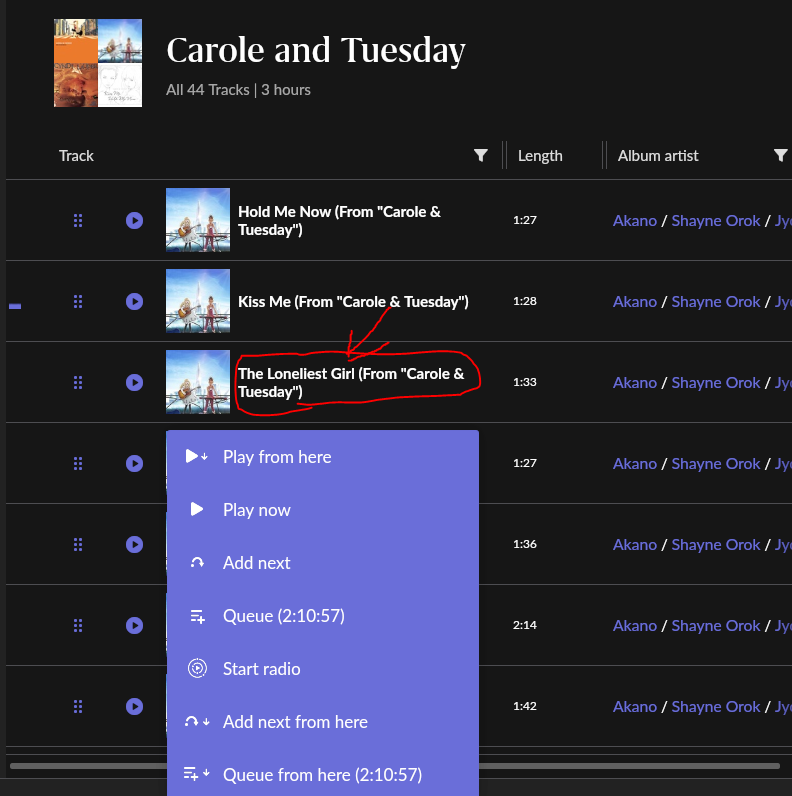Open Shayne Orok link in Kiss Me row
Viewport: 792px width, 796px height.
(x=716, y=302)
